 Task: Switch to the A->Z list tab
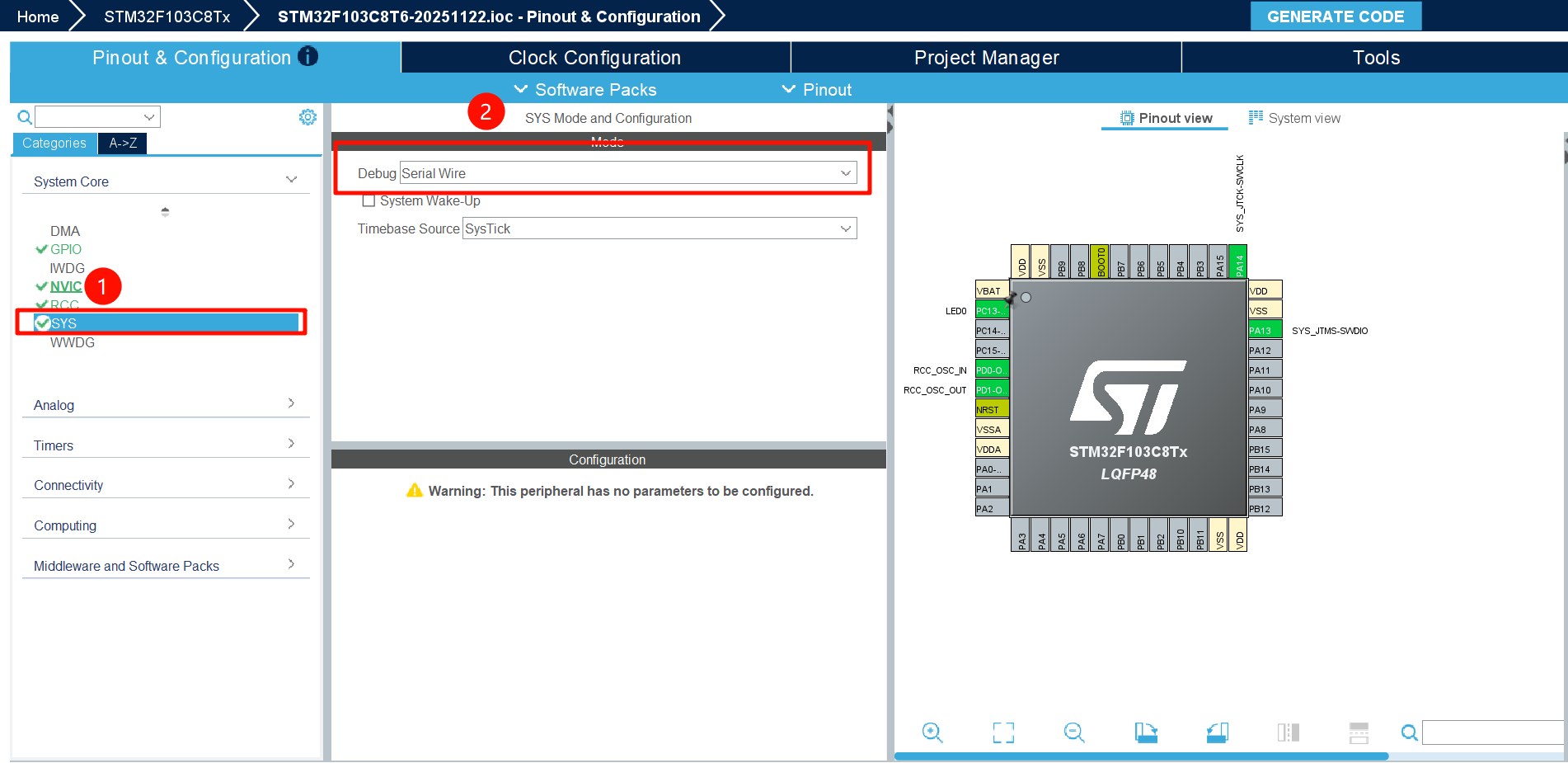click(123, 143)
